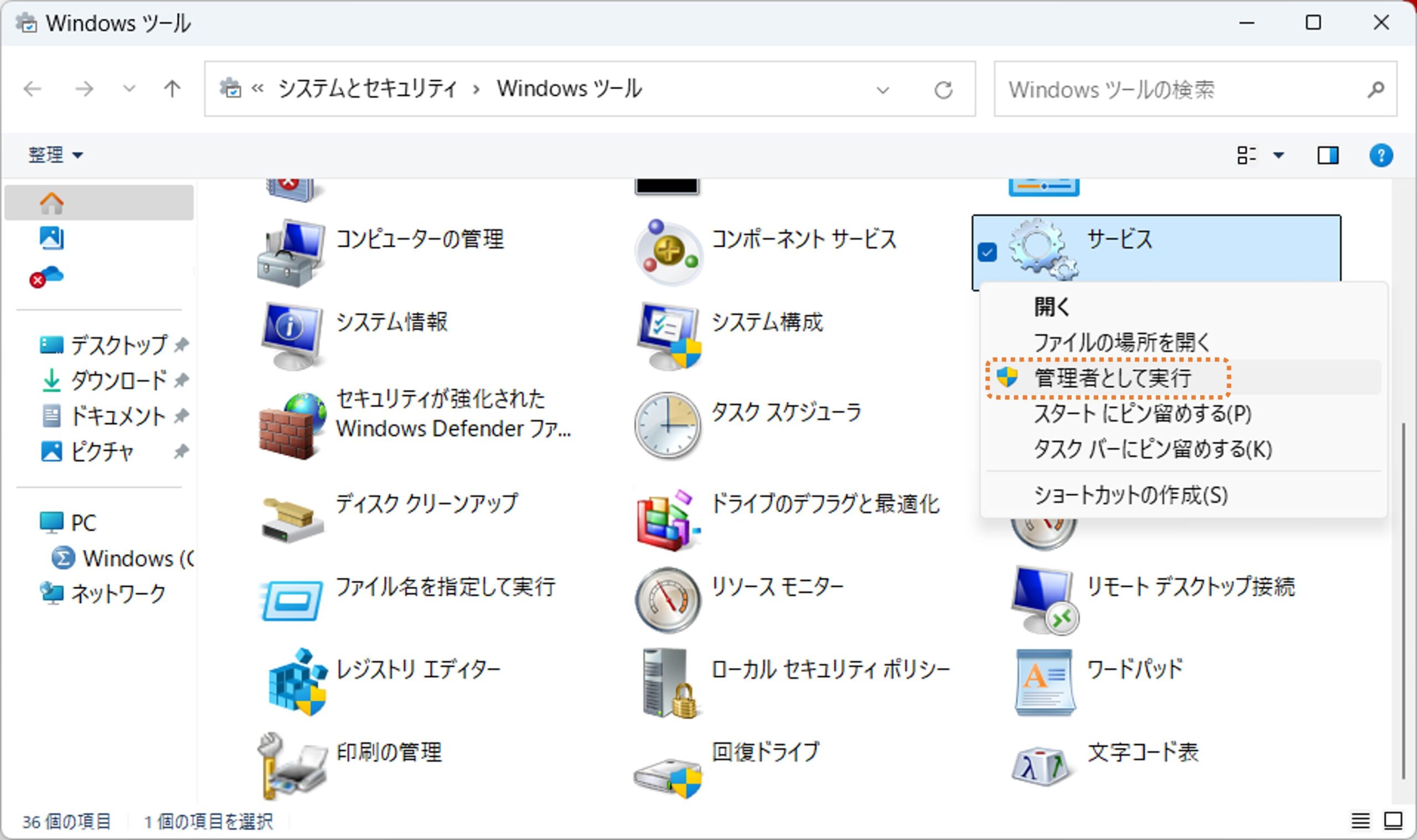The height and width of the screenshot is (840, 1417).
Task: Unpin ダウンロード using its pin icon
Action: pyautogui.click(x=180, y=380)
